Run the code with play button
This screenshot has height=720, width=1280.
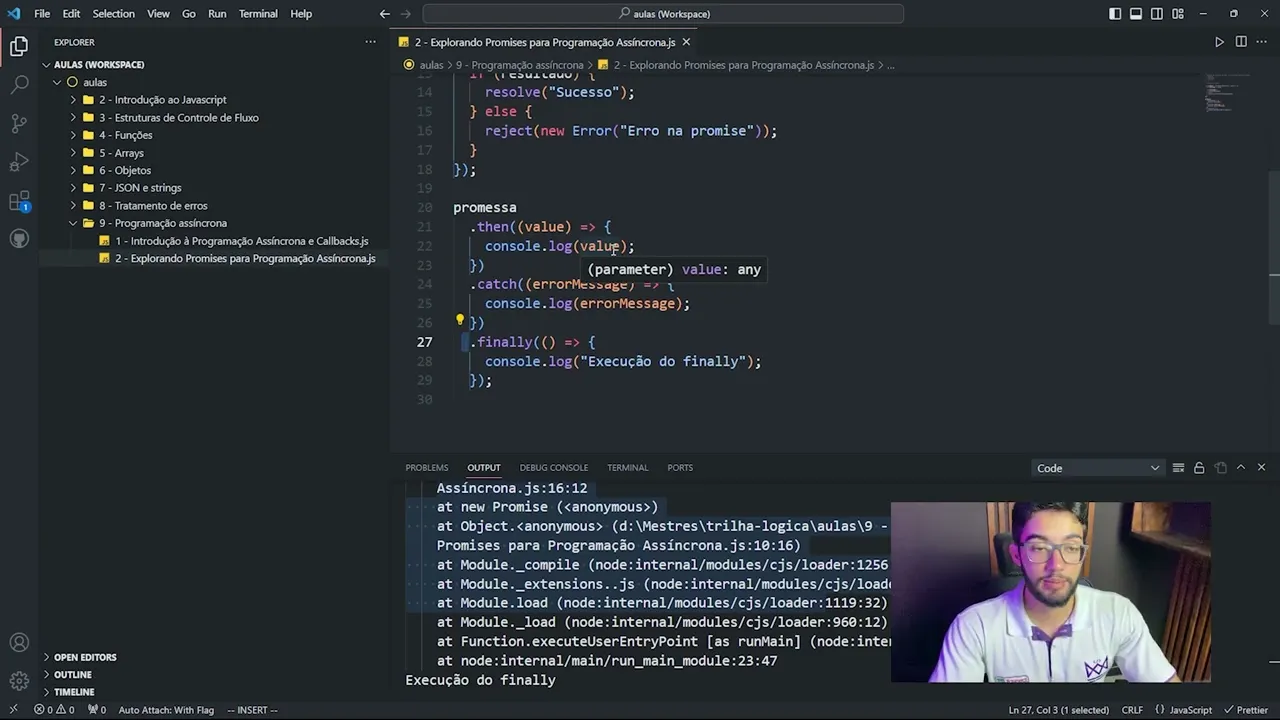tap(1219, 42)
